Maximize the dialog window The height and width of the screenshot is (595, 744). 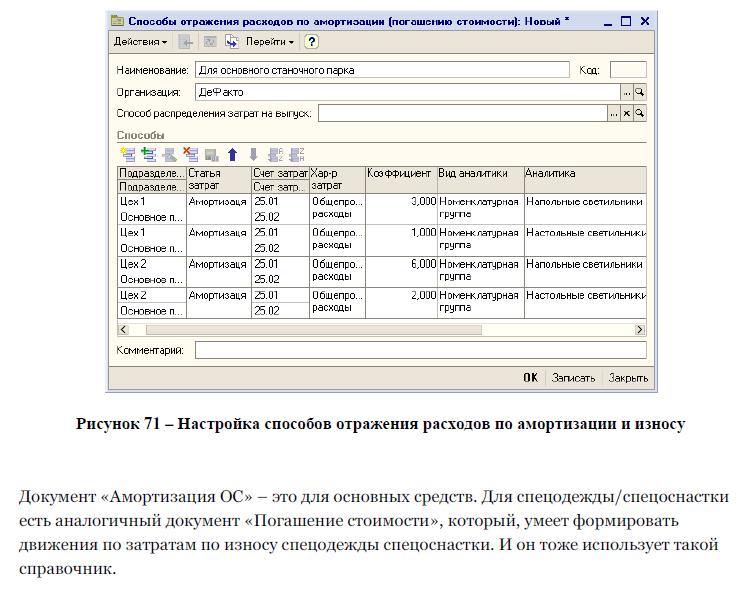pyautogui.click(x=626, y=21)
